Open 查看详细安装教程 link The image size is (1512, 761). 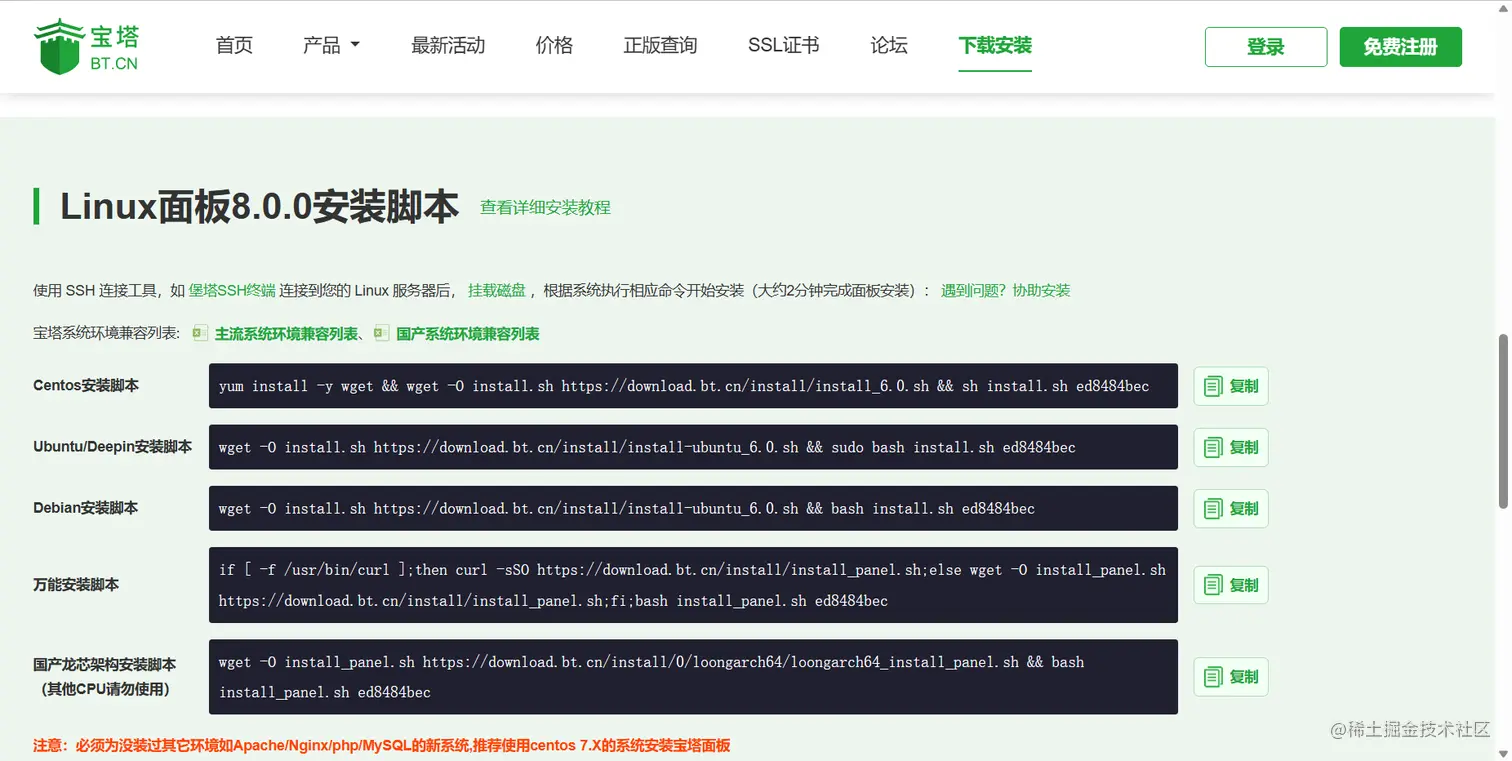point(545,207)
